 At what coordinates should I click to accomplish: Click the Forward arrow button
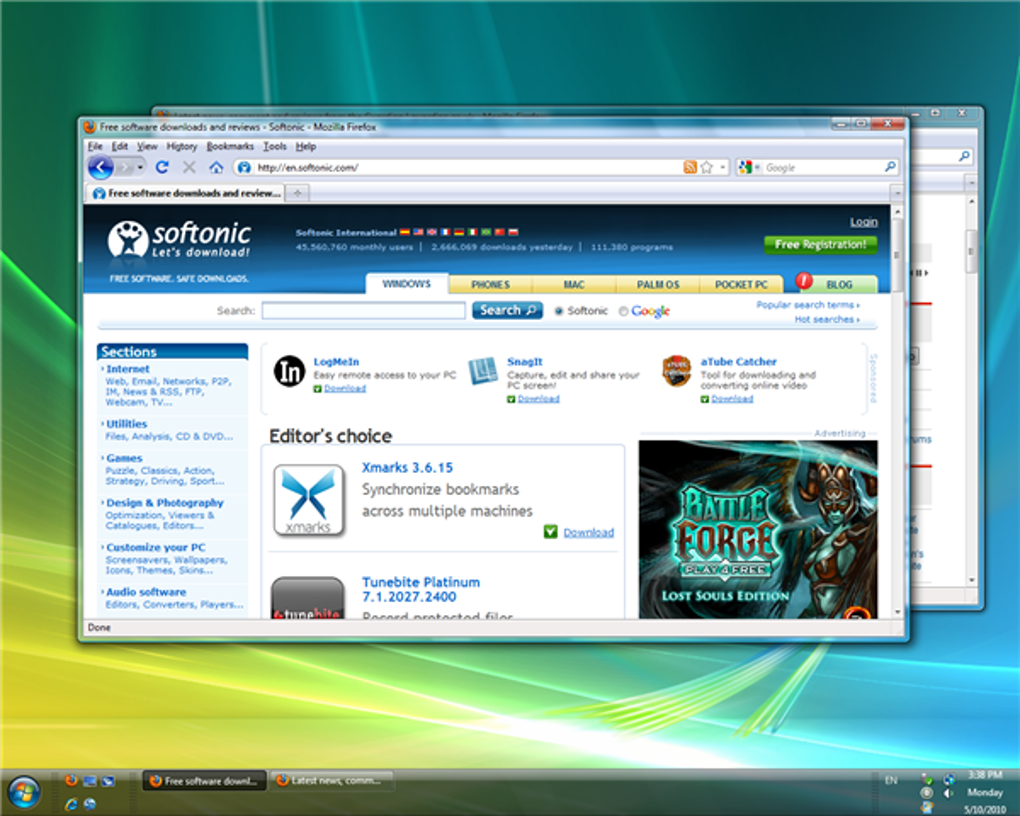tap(124, 168)
